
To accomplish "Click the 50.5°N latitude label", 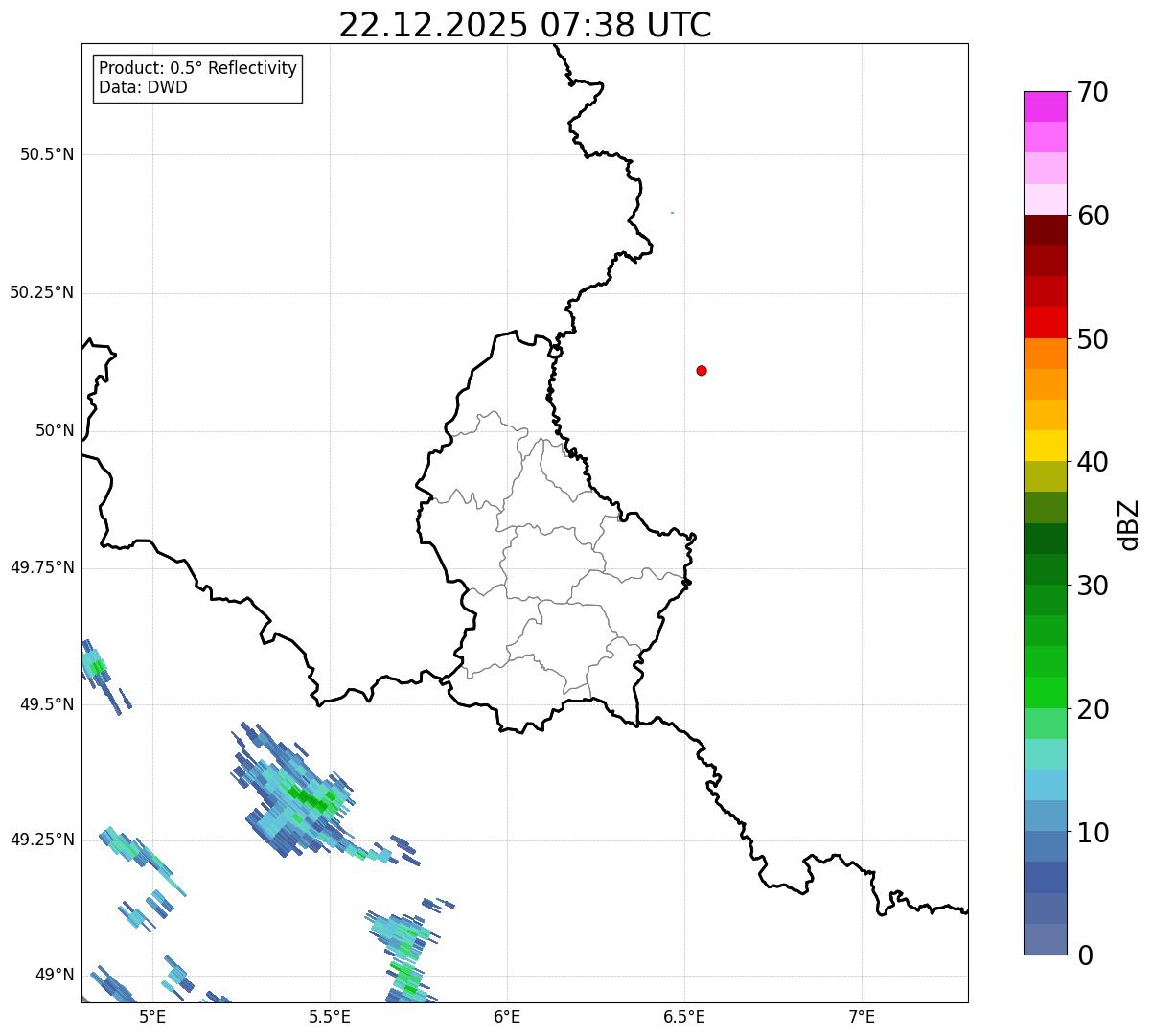I will point(47,154).
